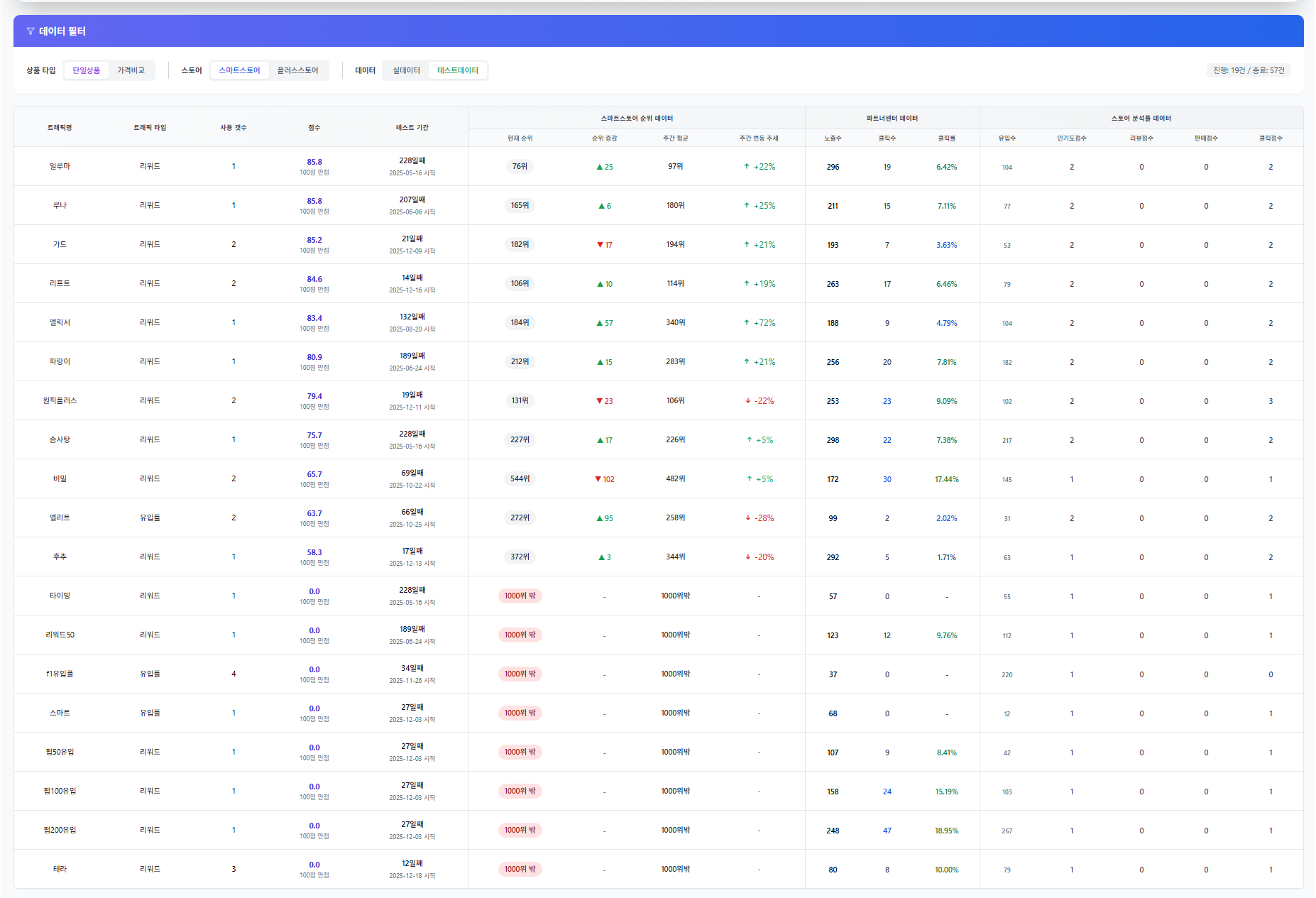Click the 340위 weekly average value
The width and height of the screenshot is (1316, 898).
[676, 322]
